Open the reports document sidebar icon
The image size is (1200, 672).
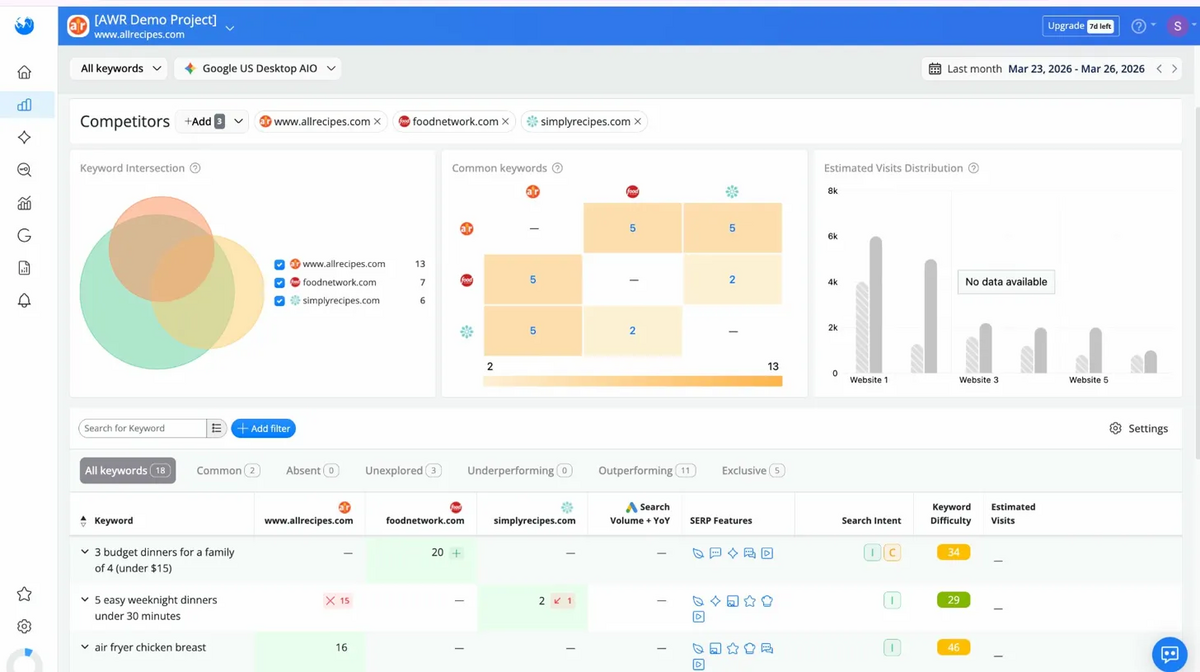pos(24,268)
